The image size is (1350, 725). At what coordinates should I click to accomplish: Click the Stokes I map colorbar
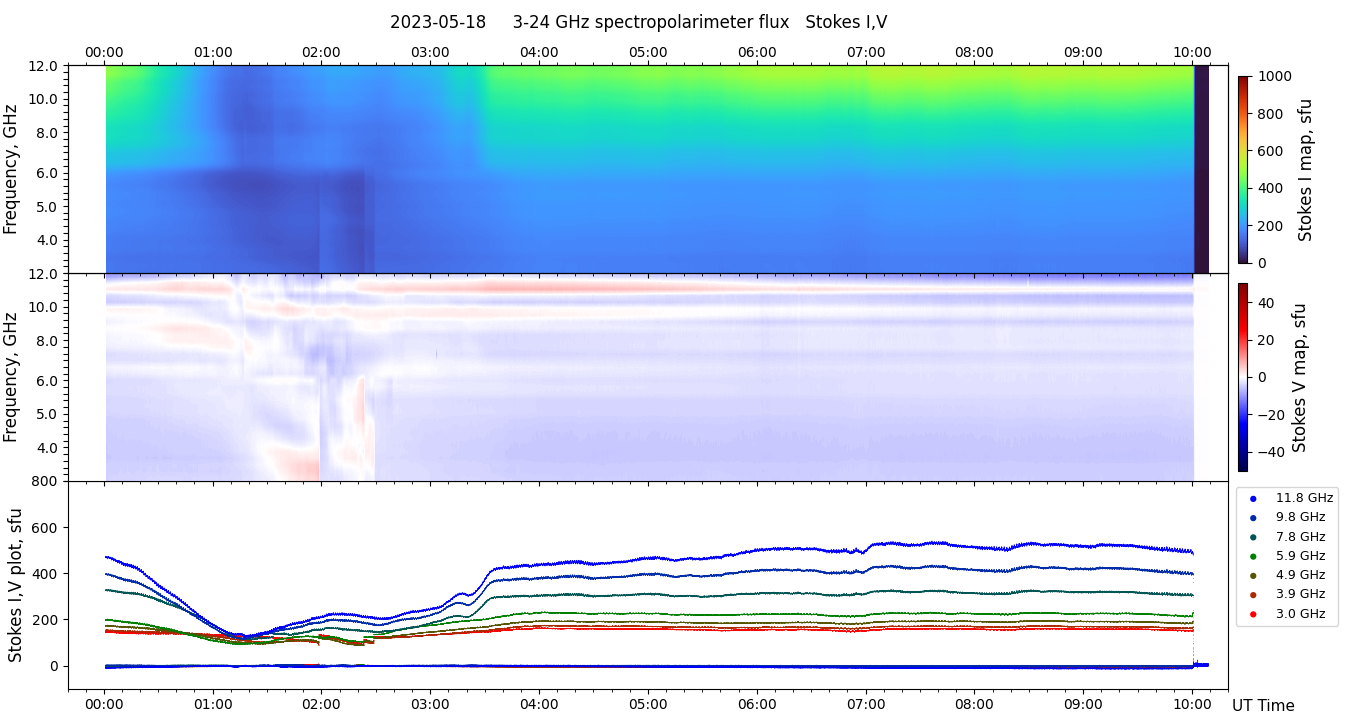(1243, 169)
